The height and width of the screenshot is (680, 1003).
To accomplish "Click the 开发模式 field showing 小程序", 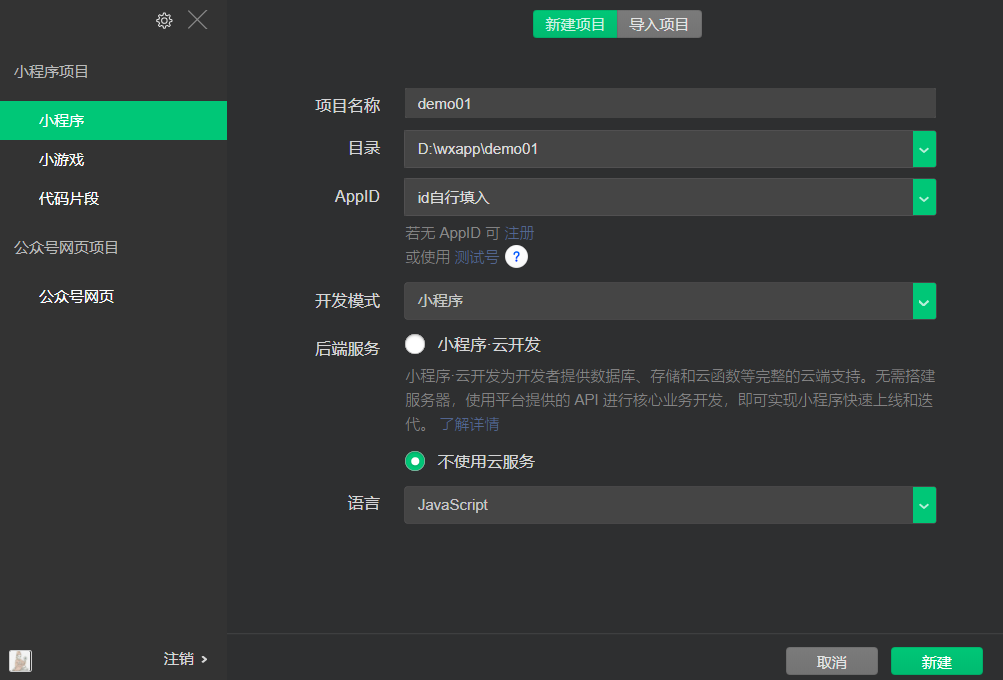I will [658, 301].
